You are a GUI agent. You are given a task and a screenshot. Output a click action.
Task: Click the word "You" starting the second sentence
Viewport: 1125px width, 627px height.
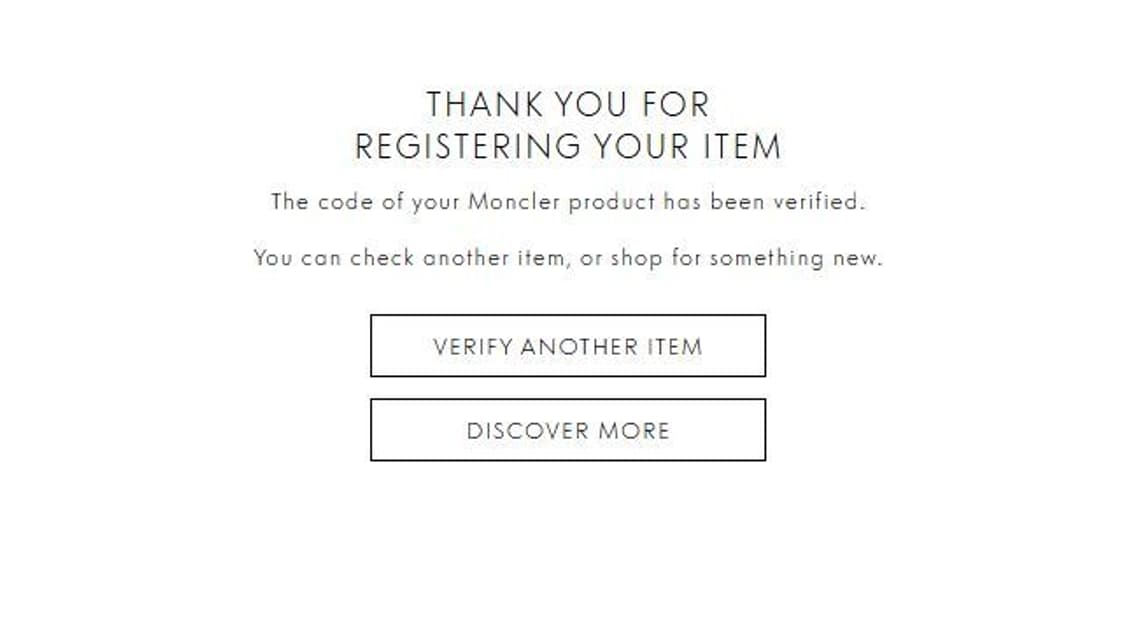[272, 258]
